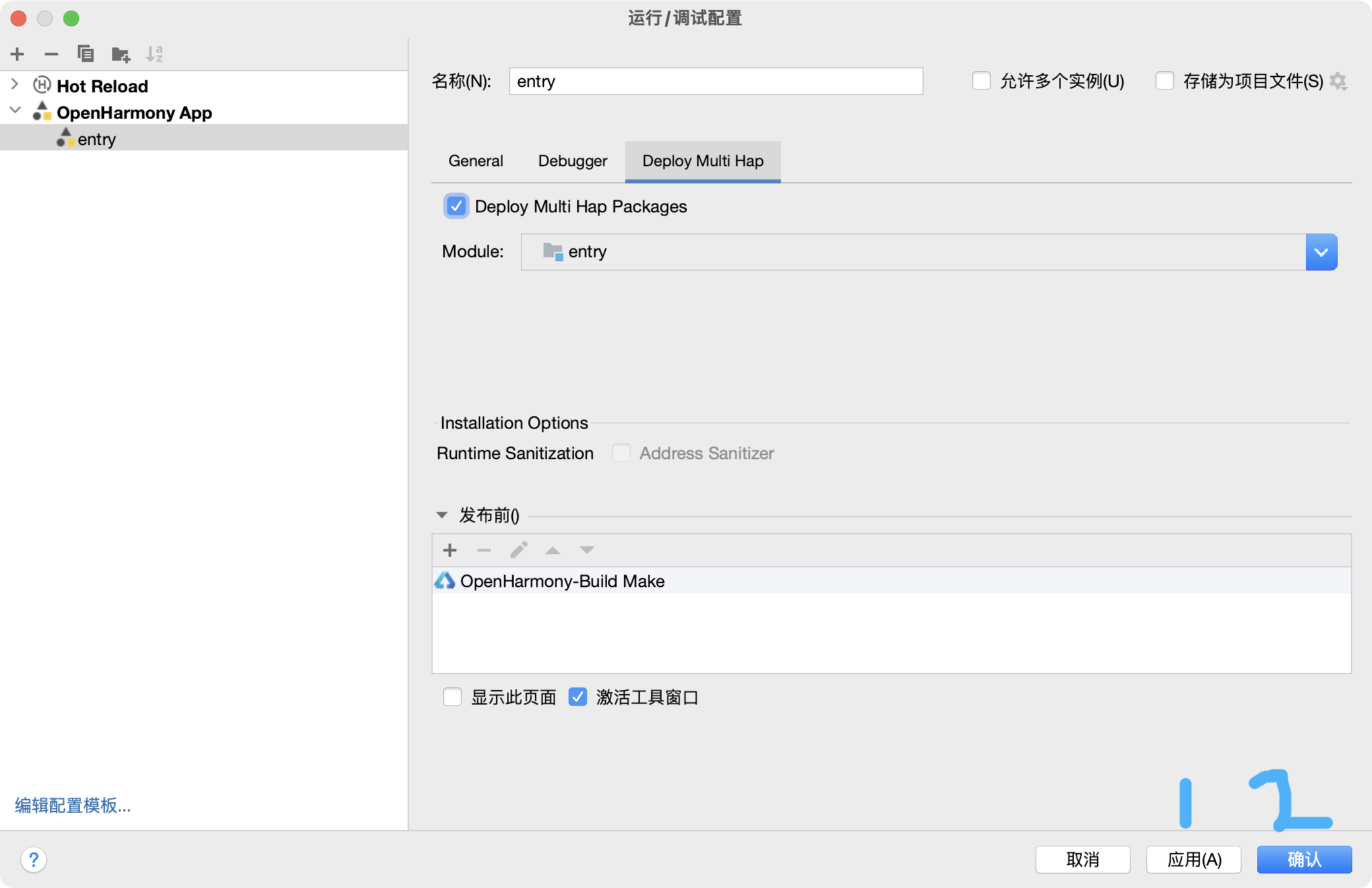This screenshot has height=888, width=1372.
Task: Click the create new folder icon
Action: (121, 54)
